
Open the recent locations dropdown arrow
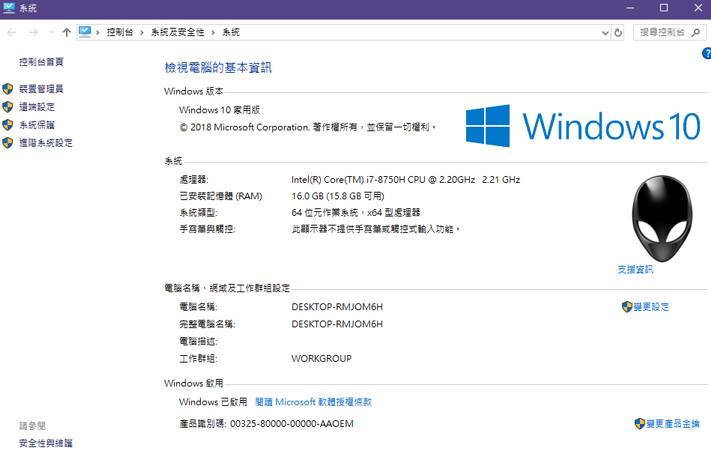pos(51,32)
